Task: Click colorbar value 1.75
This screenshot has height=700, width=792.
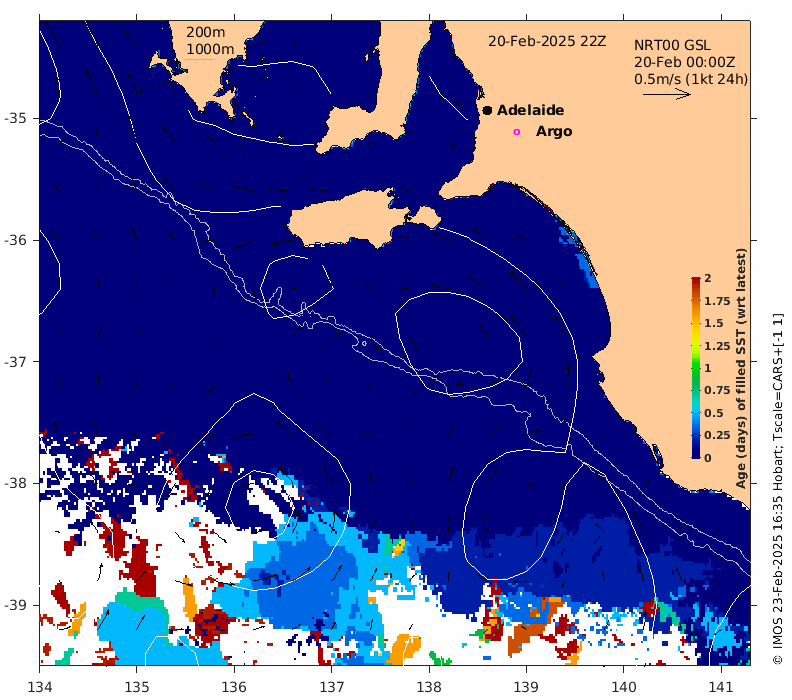Action: pos(717,301)
